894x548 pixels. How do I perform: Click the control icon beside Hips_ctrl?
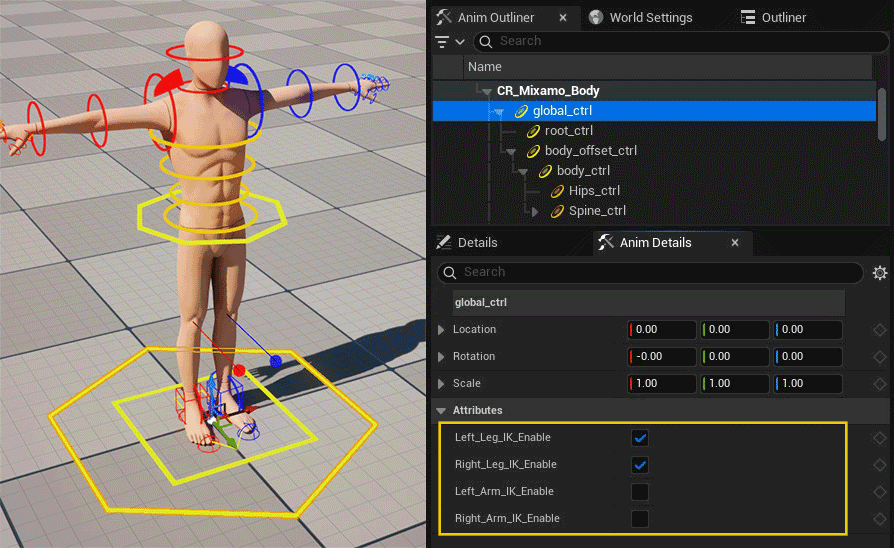pos(557,191)
